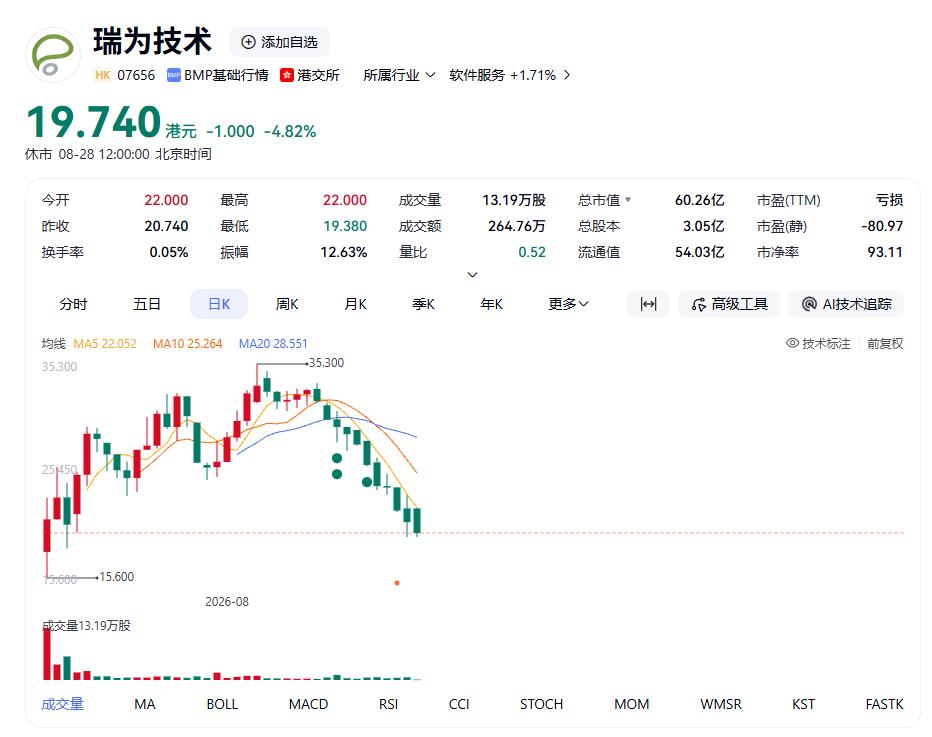Screen dimensions: 932x737
Task: Expand the 所属行业 dropdown
Action: pyautogui.click(x=399, y=75)
